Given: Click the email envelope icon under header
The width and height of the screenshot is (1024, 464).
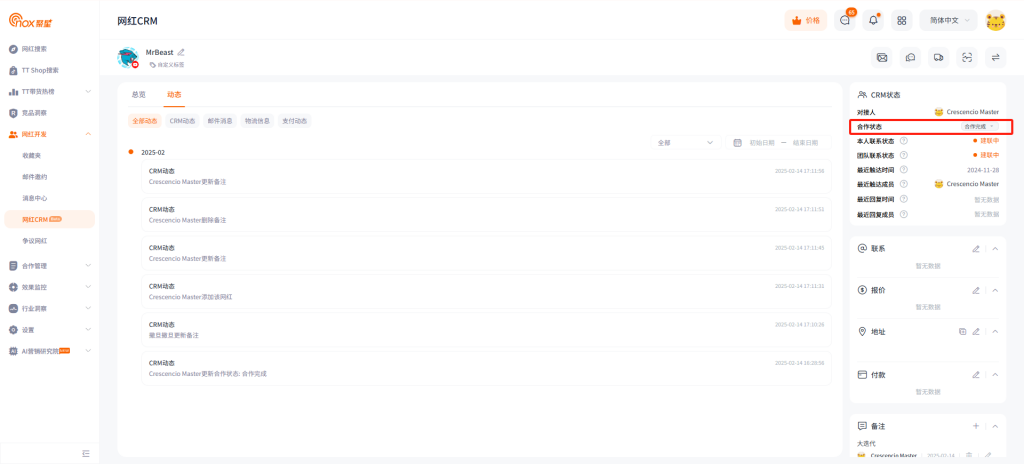Looking at the screenshot, I should point(882,58).
